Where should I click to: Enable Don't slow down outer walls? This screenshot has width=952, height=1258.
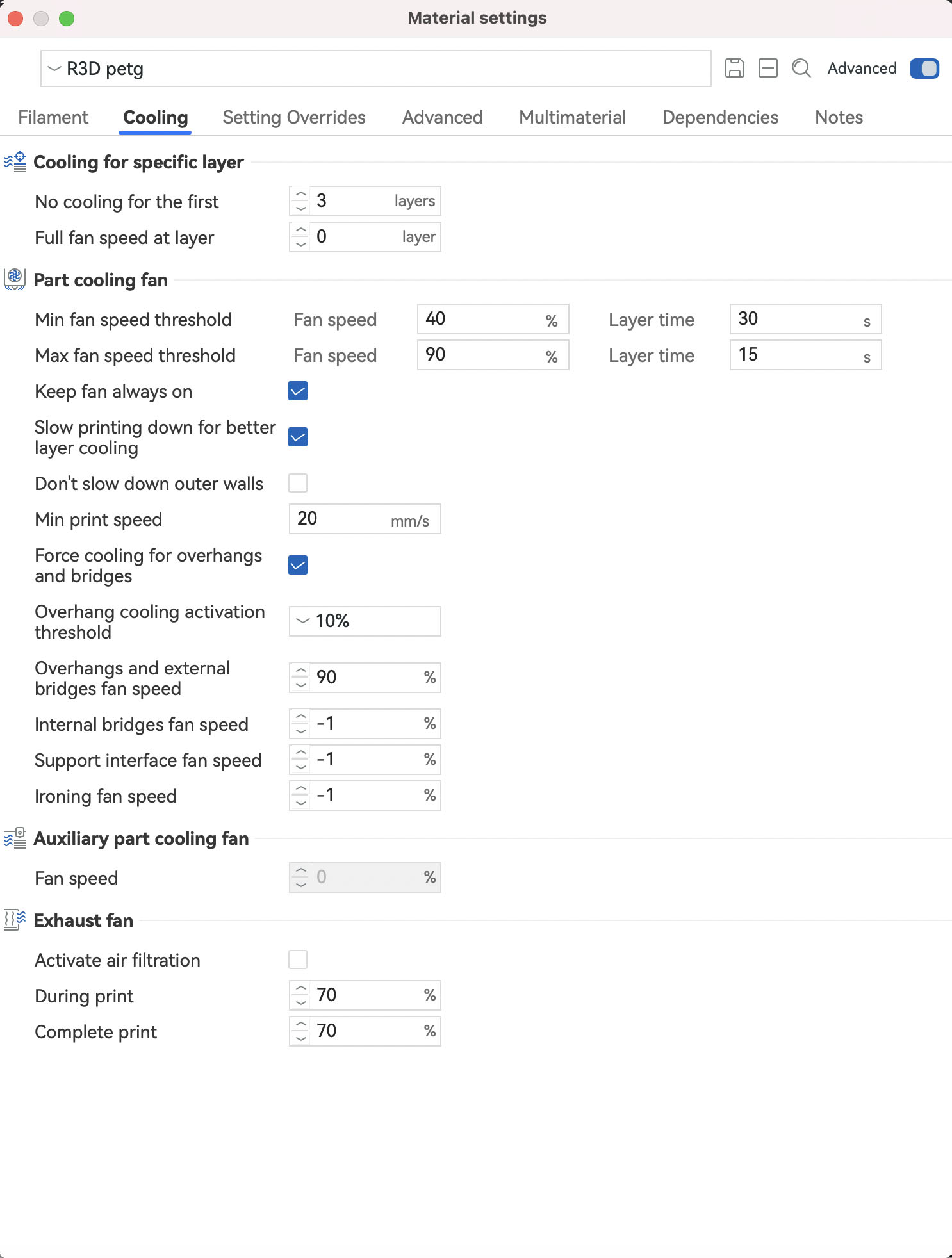[x=298, y=483]
